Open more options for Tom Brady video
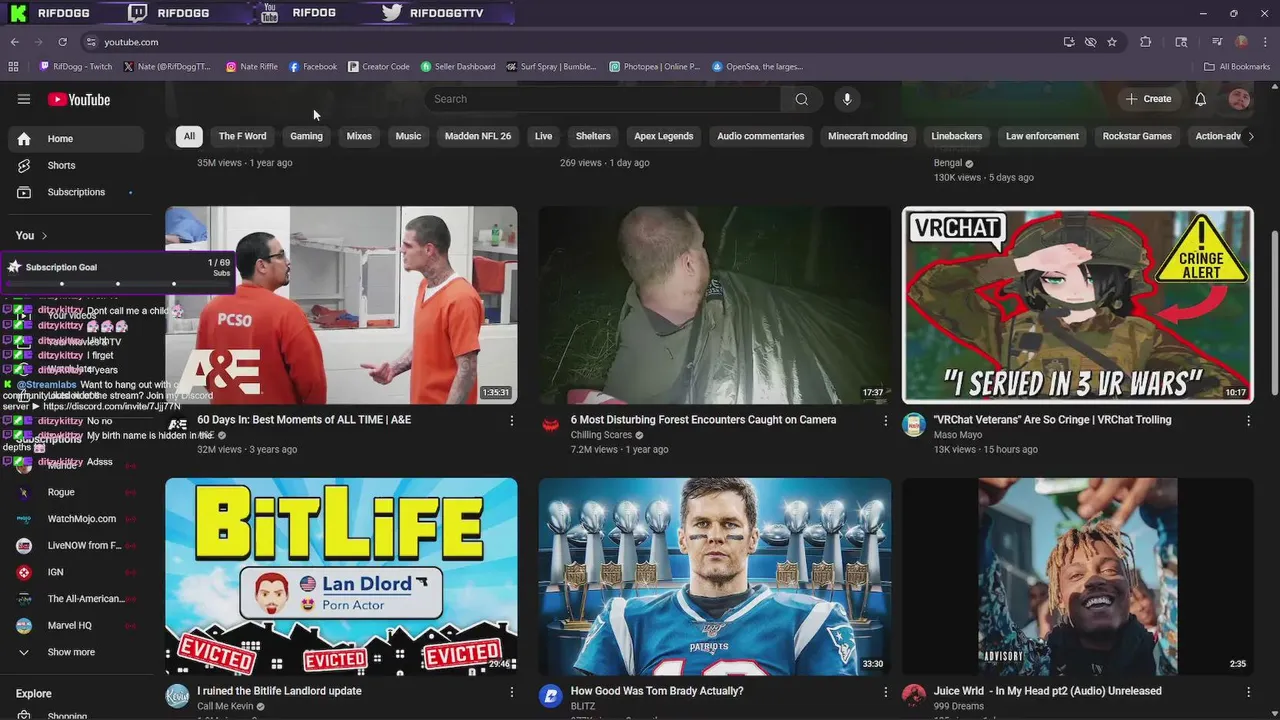 click(885, 692)
